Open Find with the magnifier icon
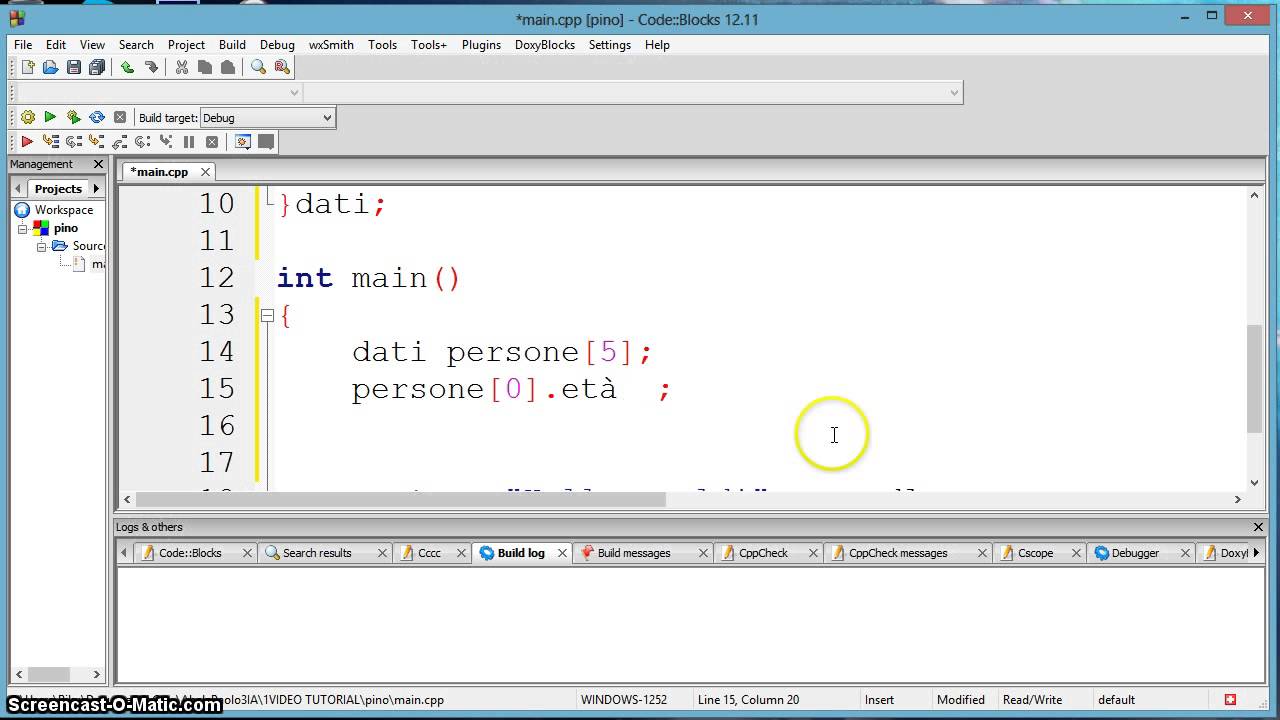Image resolution: width=1280 pixels, height=720 pixels. pyautogui.click(x=258, y=67)
